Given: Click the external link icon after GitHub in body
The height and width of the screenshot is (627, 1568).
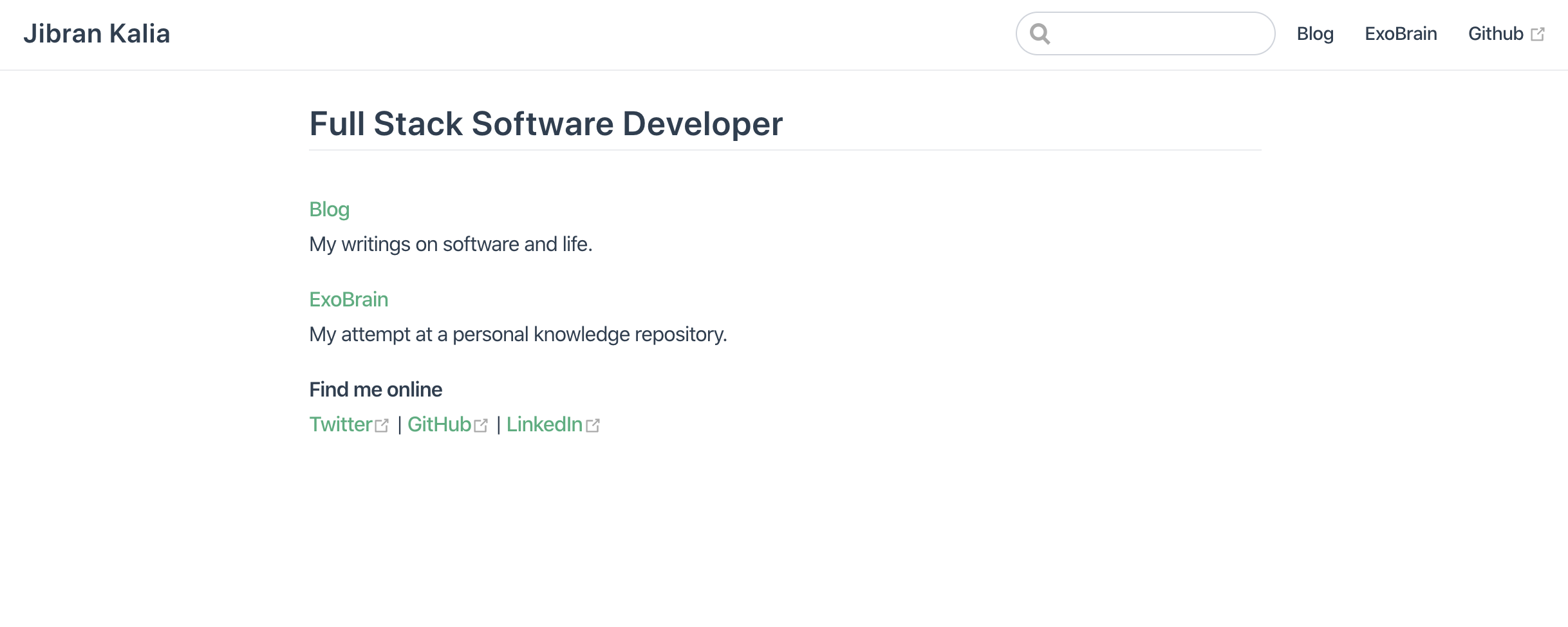Looking at the screenshot, I should click(481, 426).
